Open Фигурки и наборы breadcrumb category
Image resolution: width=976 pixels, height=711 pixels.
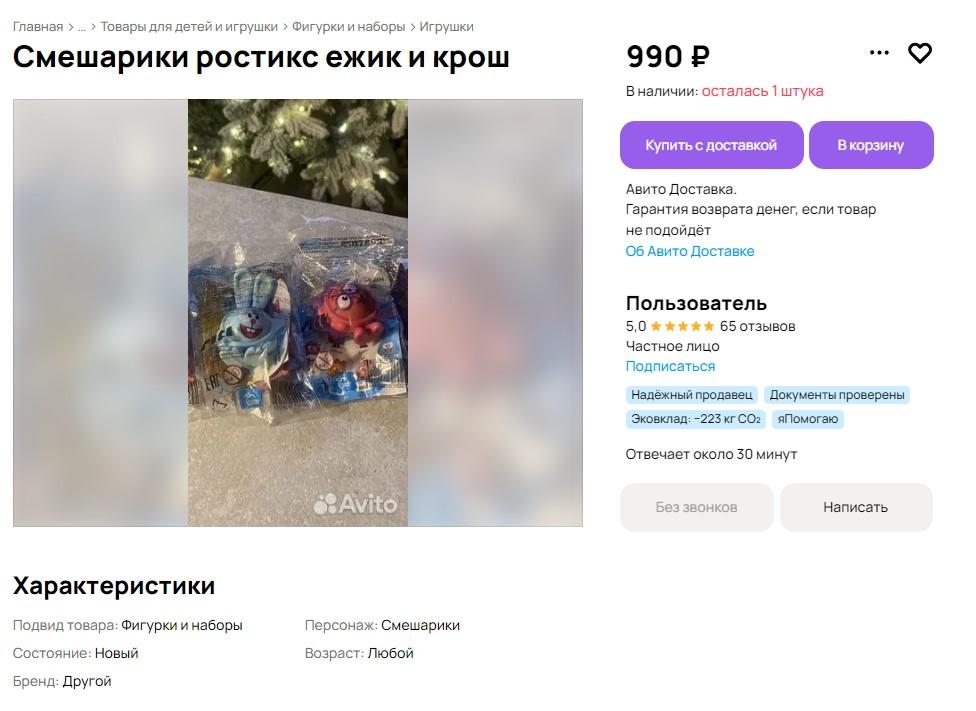point(348,27)
